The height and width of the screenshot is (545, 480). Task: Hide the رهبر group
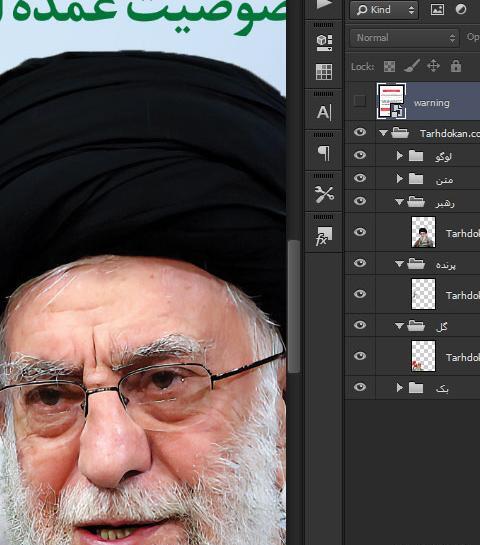360,201
